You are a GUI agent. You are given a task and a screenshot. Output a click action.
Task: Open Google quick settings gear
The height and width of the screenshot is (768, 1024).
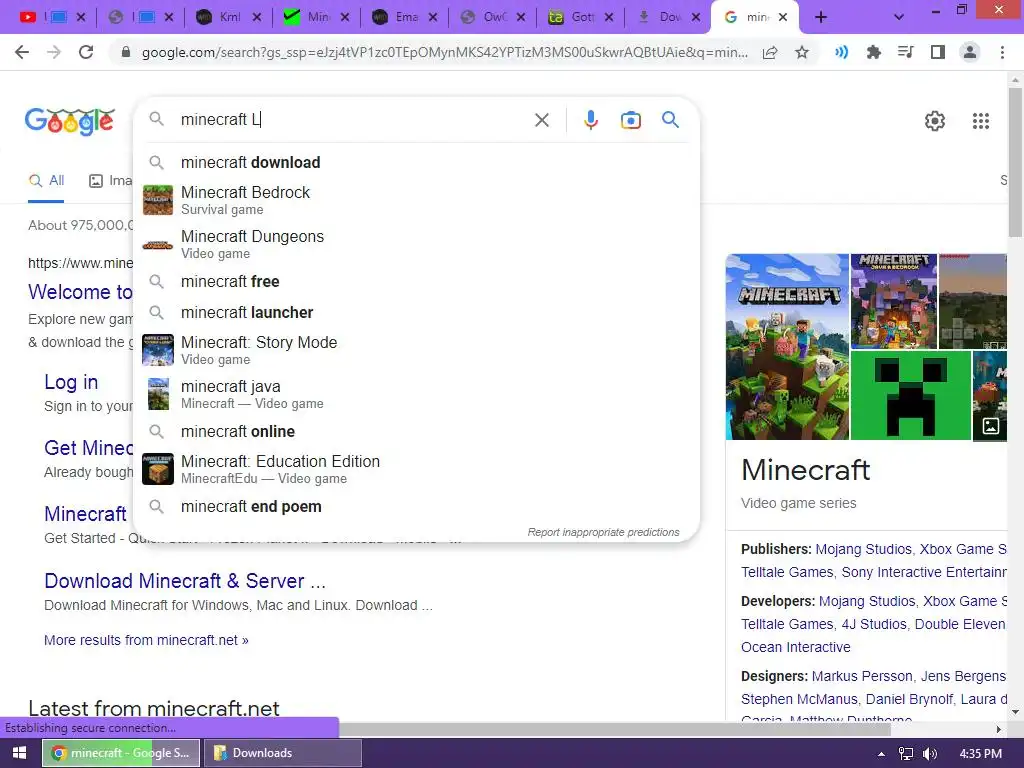pos(935,121)
